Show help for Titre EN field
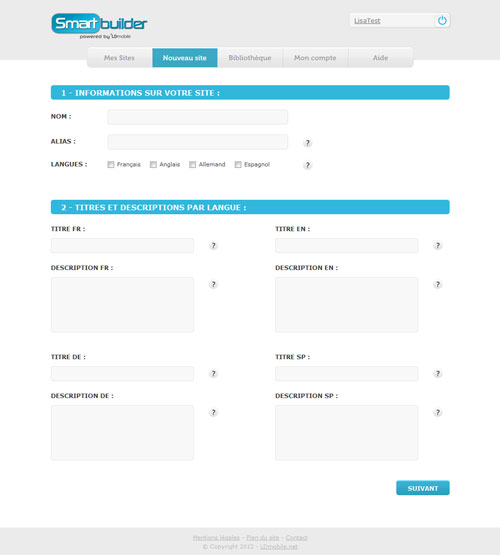This screenshot has height=555, width=500. pyautogui.click(x=437, y=245)
